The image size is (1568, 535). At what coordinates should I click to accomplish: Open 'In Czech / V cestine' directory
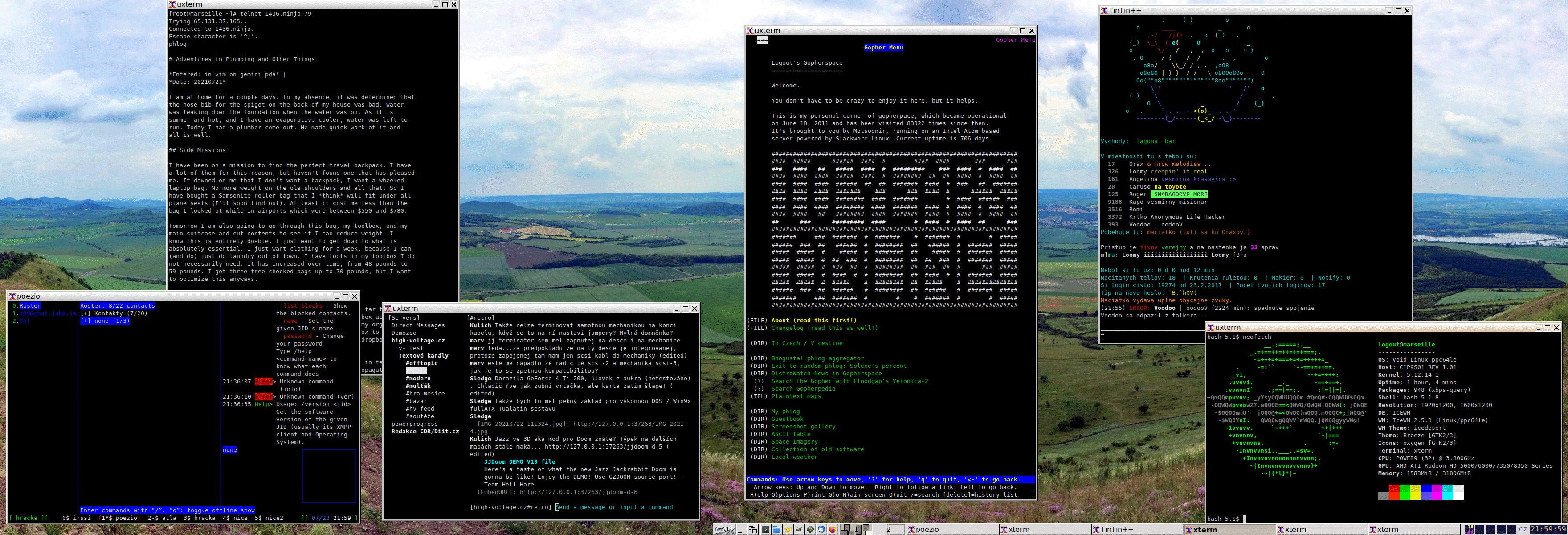[807, 343]
